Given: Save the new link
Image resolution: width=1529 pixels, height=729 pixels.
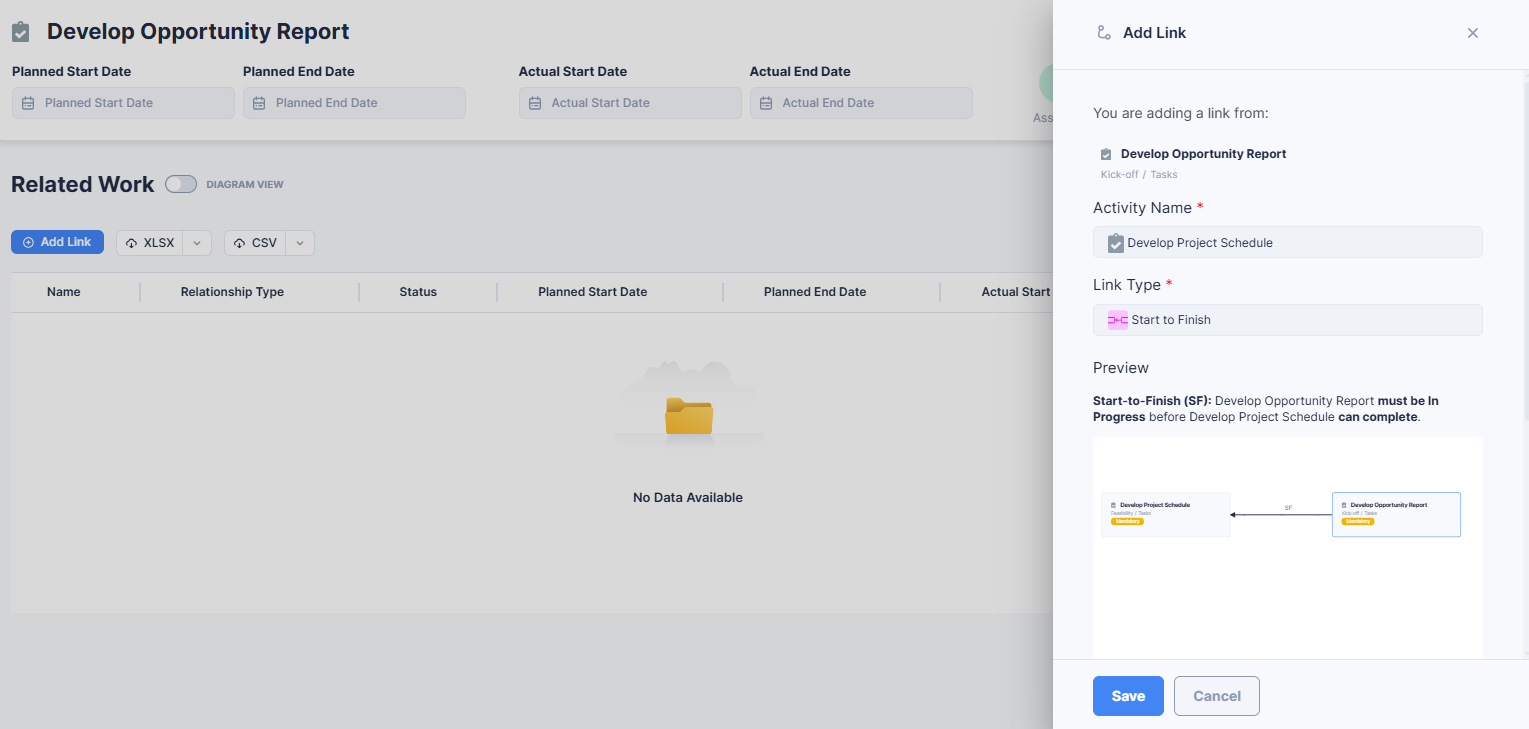Looking at the screenshot, I should coord(1128,696).
